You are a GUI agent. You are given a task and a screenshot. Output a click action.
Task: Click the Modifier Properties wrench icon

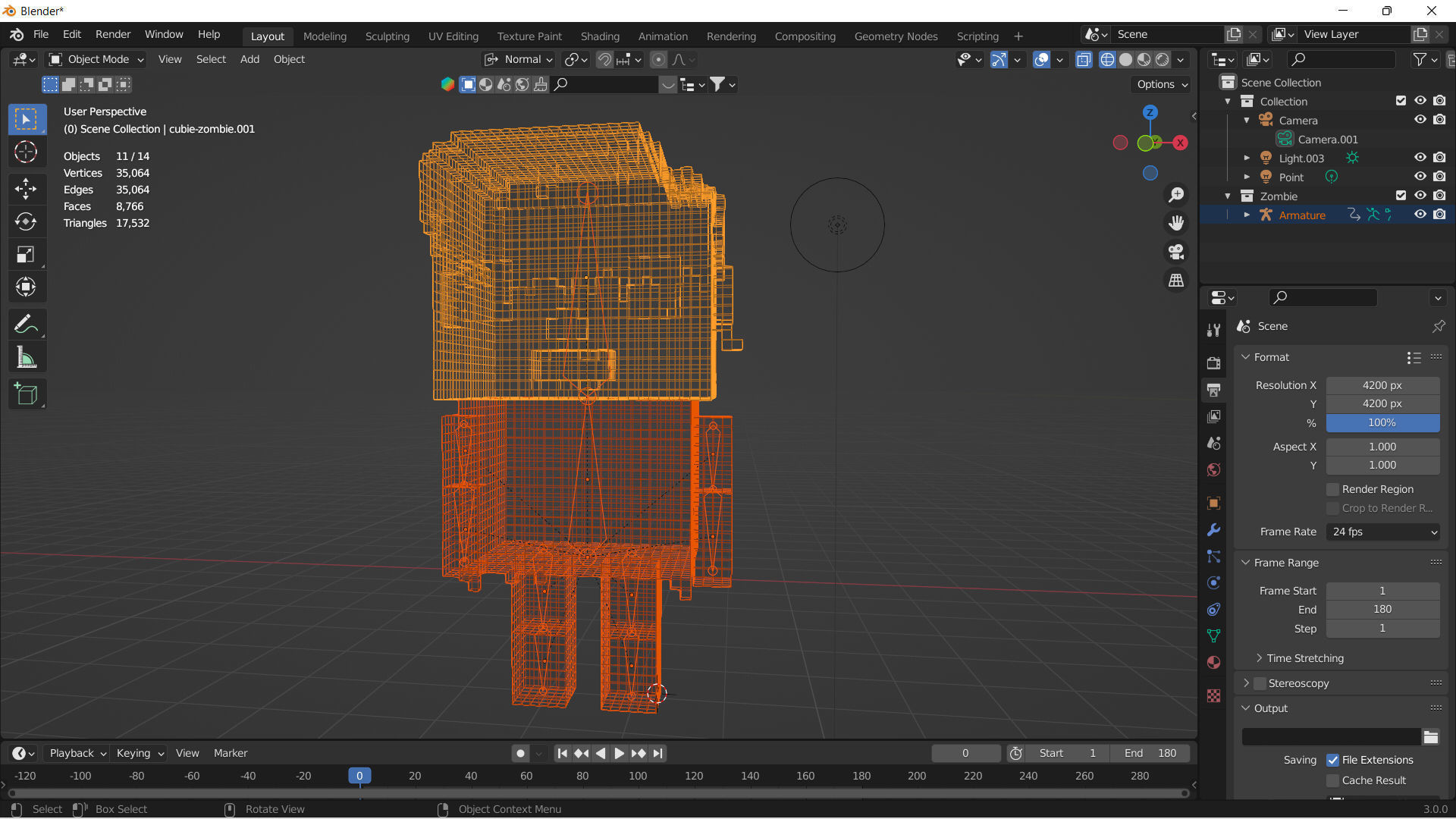[1213, 530]
